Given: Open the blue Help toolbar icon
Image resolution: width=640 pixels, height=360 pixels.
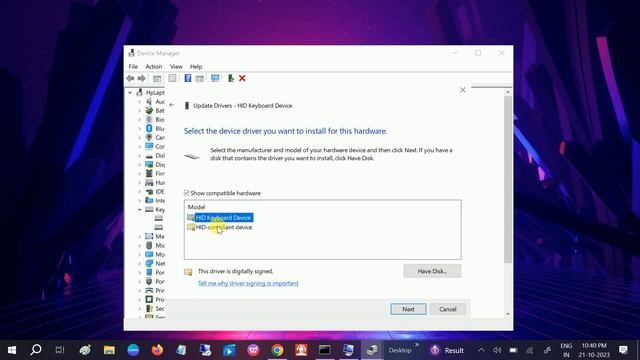Looking at the screenshot, I should click(188, 78).
